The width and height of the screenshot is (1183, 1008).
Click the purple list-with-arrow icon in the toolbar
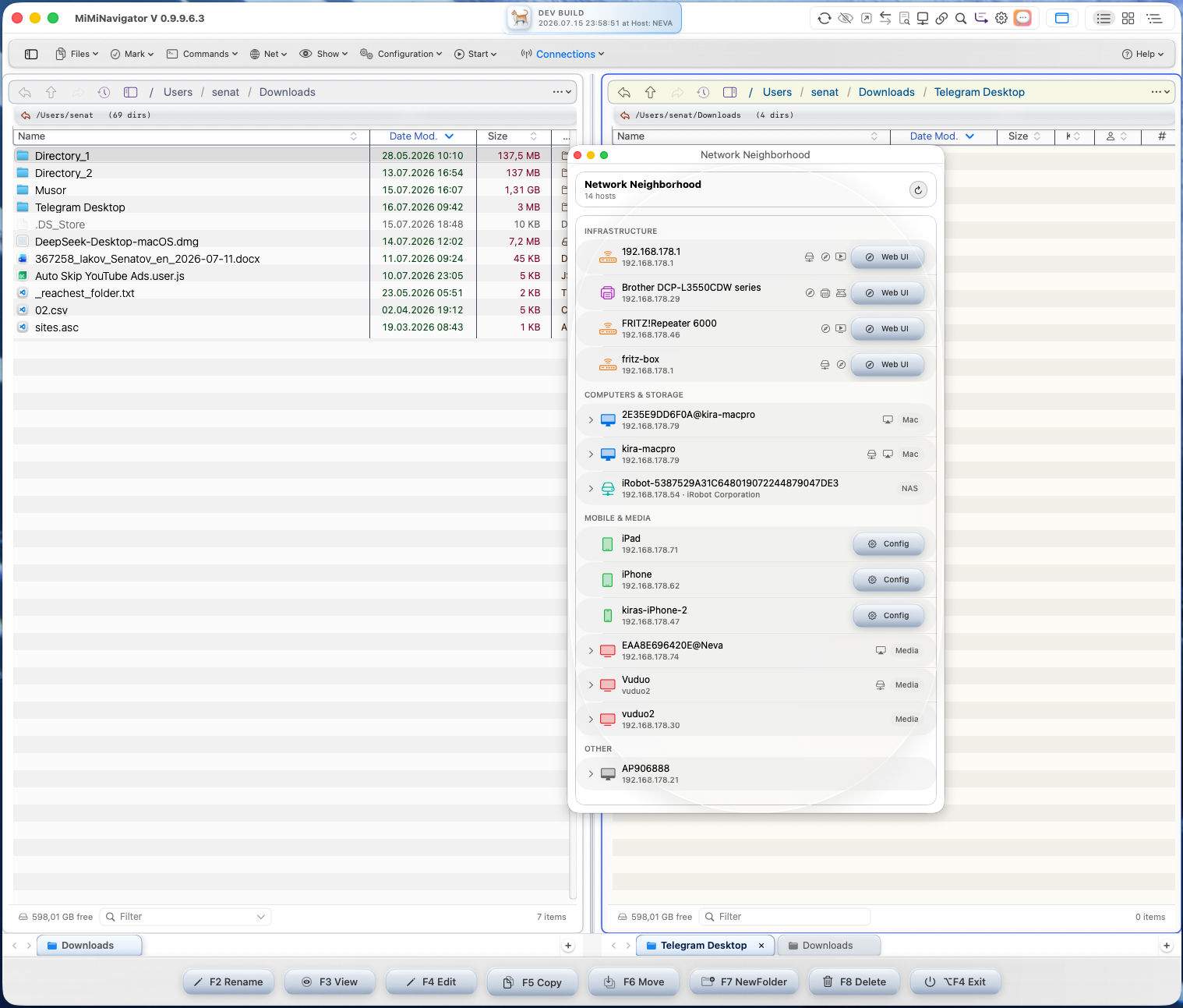click(981, 18)
